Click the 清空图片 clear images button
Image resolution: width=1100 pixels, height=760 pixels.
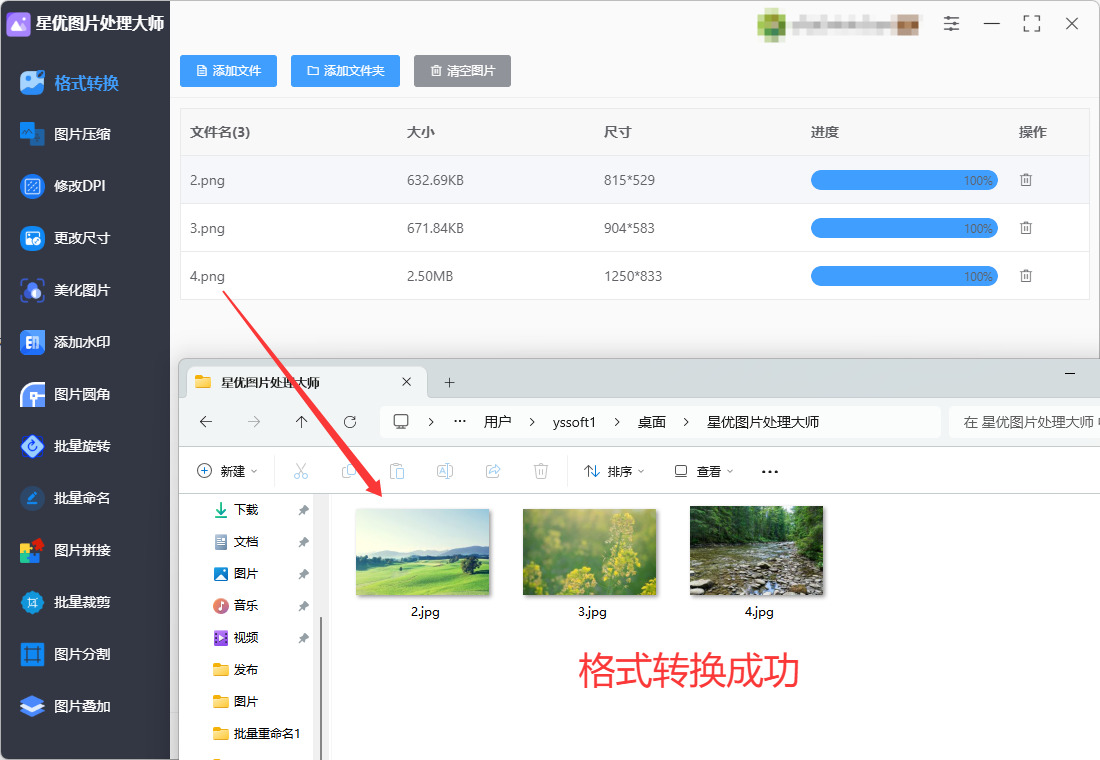[462, 71]
